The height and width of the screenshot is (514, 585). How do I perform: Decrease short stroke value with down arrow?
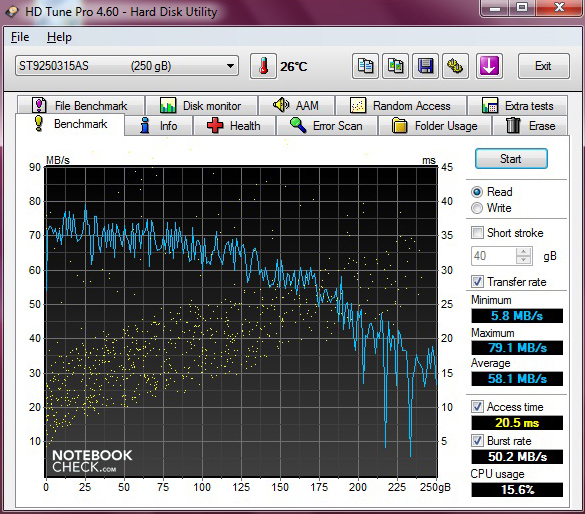[523, 260]
